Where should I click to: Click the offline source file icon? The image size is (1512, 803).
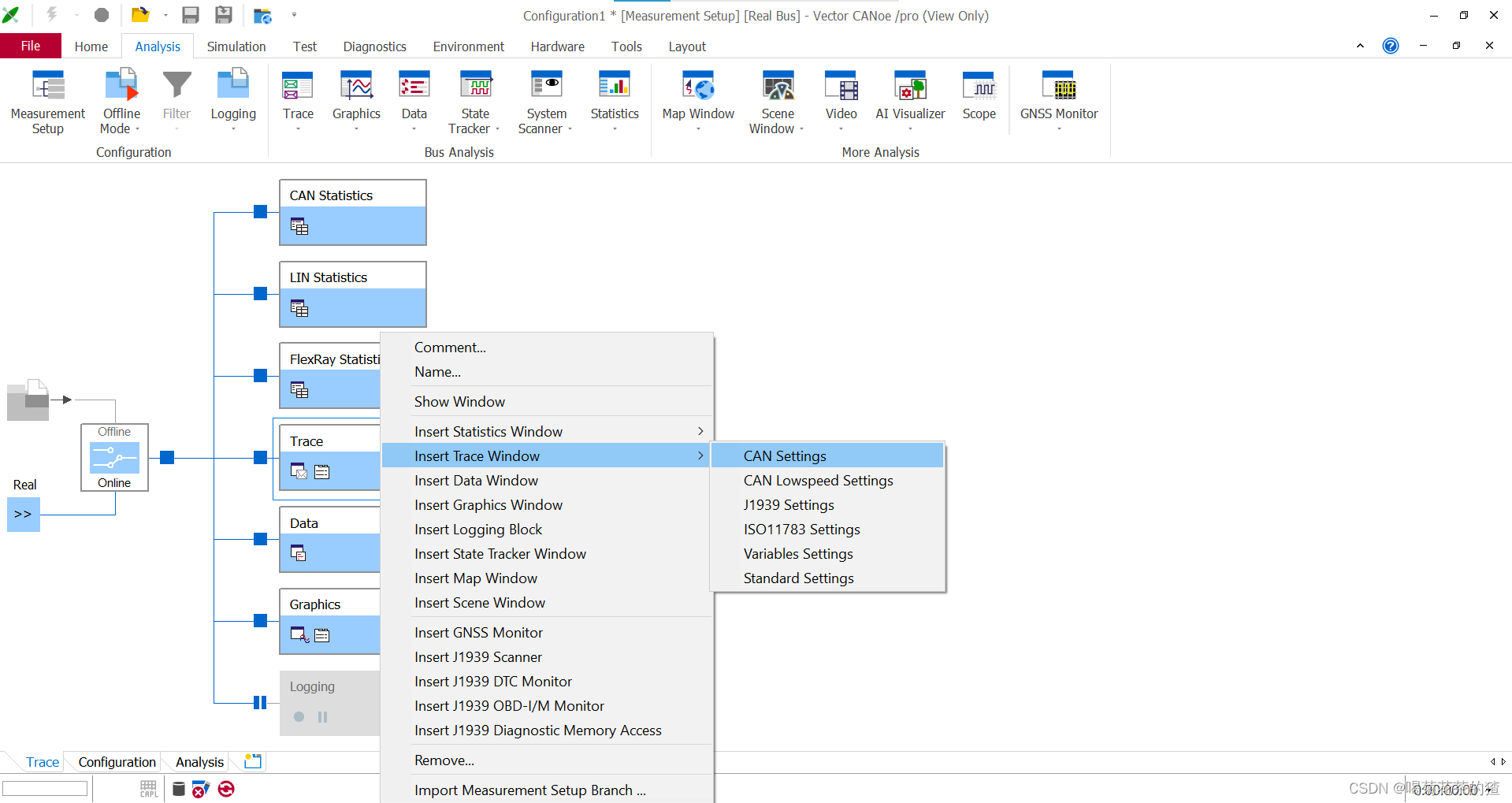28,400
